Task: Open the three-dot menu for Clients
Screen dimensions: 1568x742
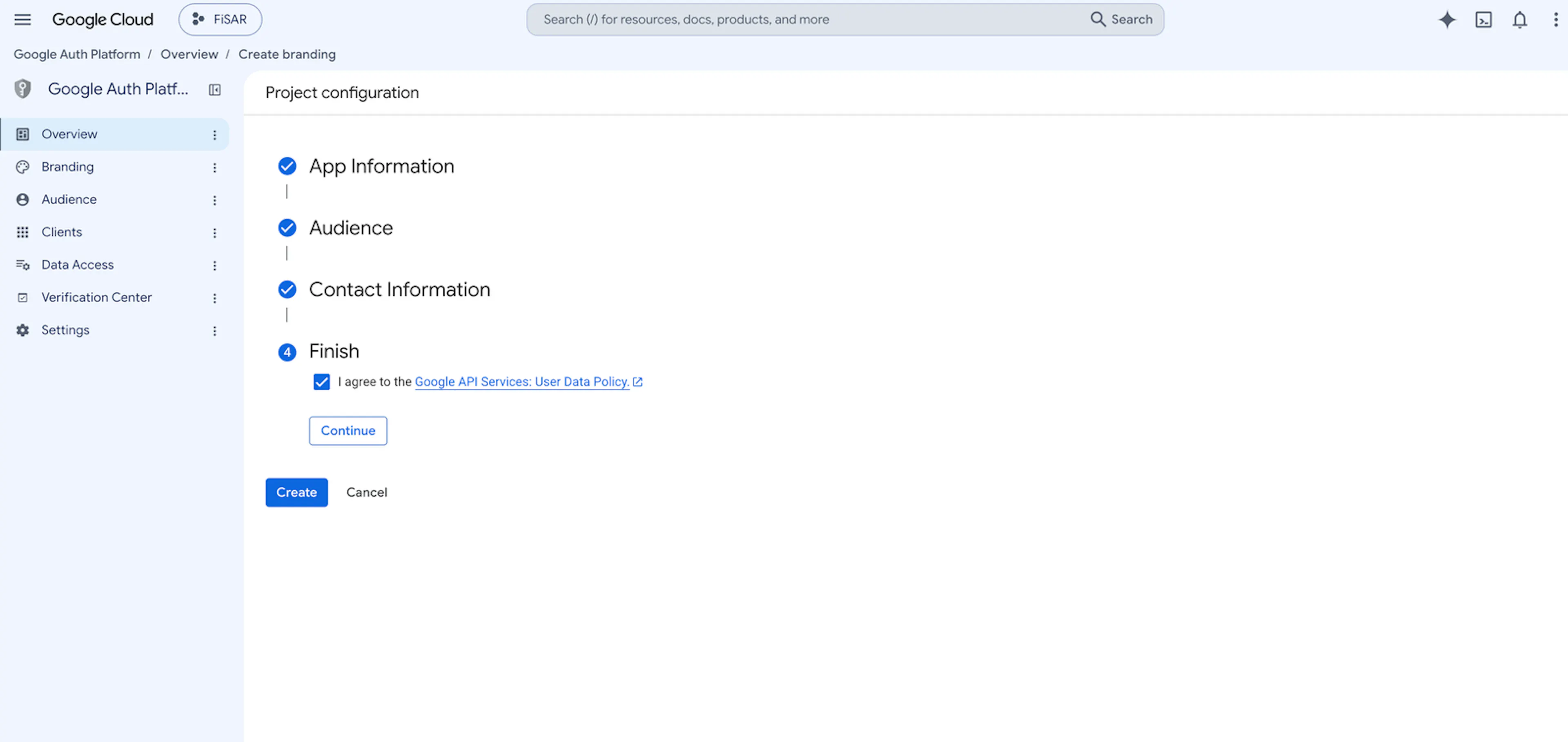Action: coord(214,232)
